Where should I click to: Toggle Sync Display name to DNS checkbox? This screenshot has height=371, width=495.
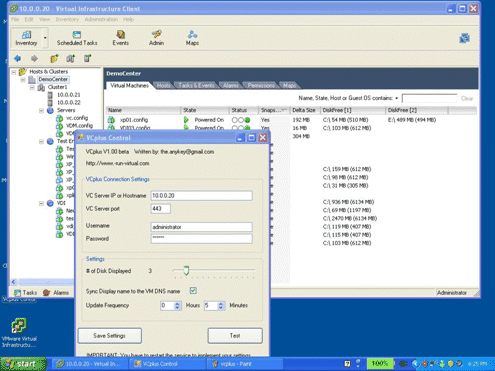click(193, 291)
